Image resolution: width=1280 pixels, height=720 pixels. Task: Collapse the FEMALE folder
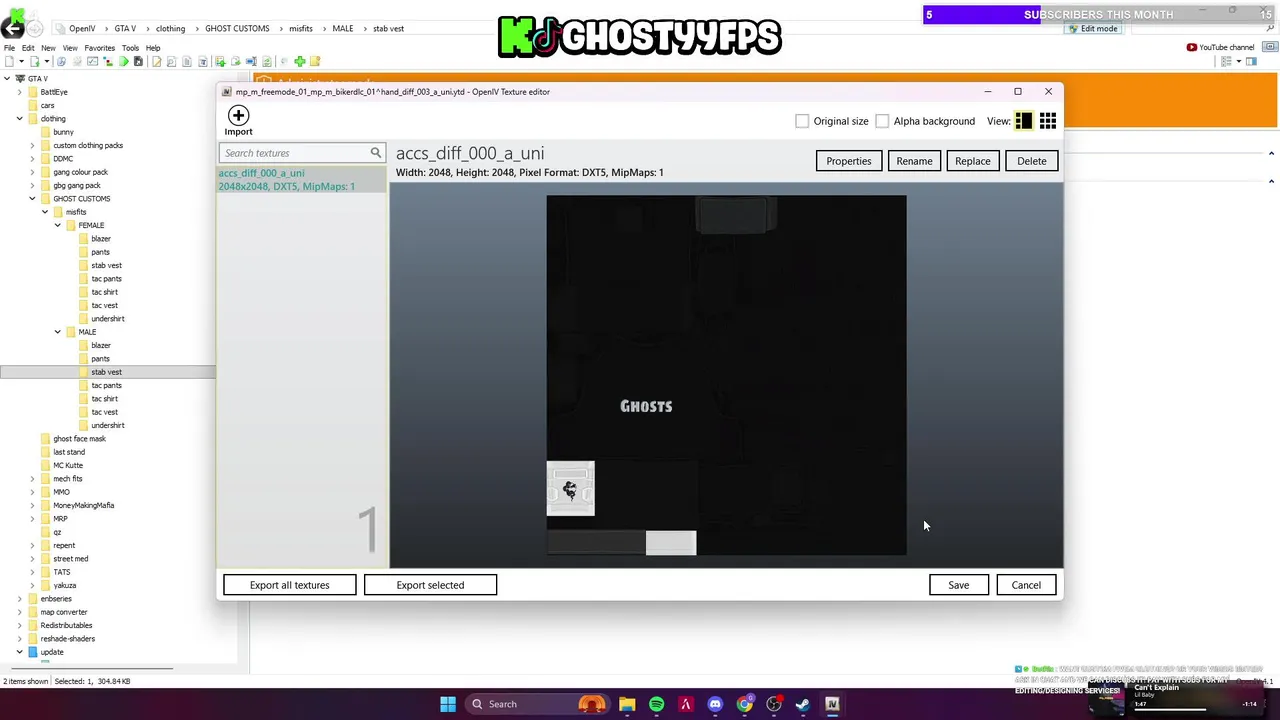[x=58, y=225]
